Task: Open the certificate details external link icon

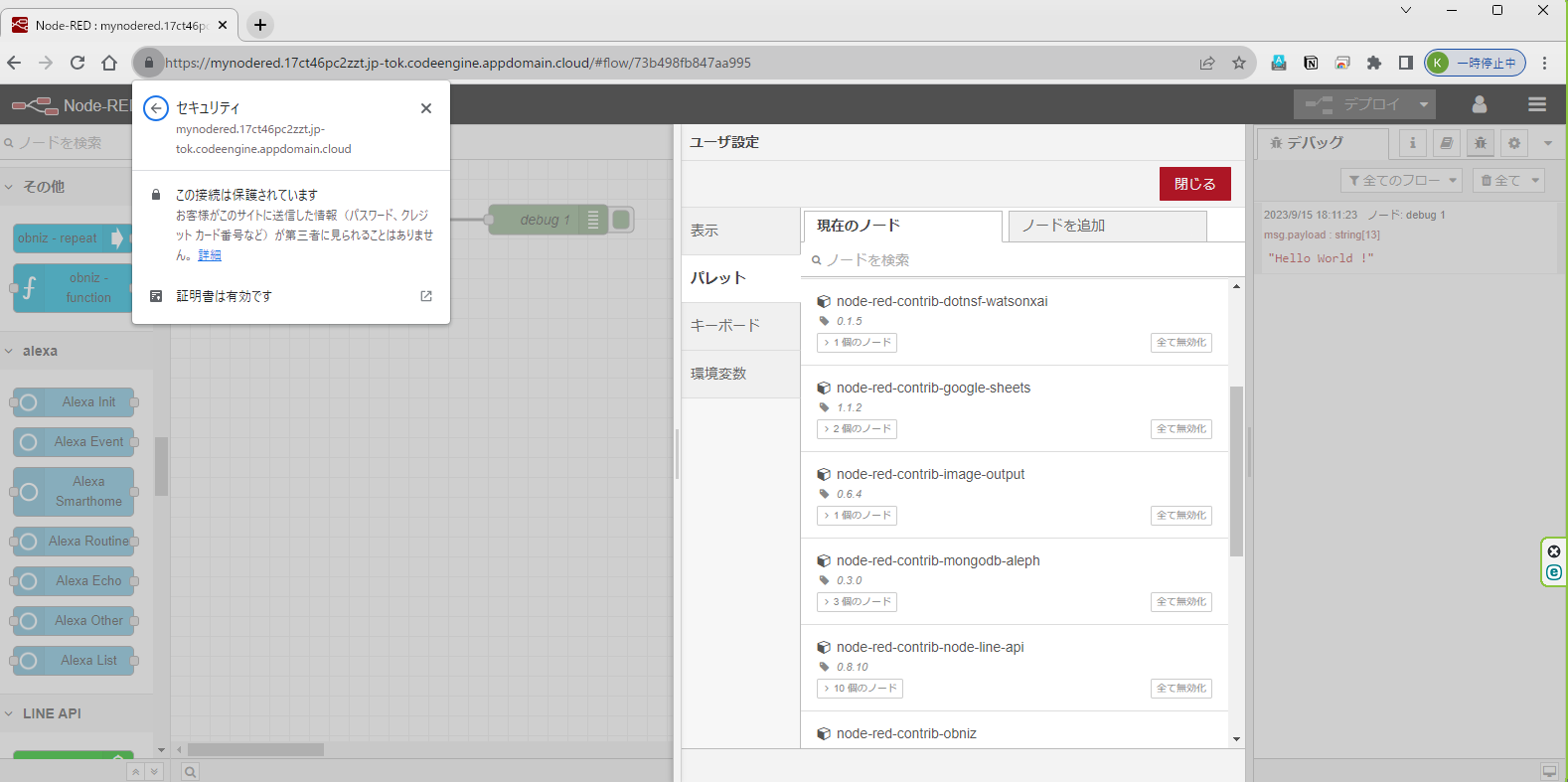Action: coord(426,296)
